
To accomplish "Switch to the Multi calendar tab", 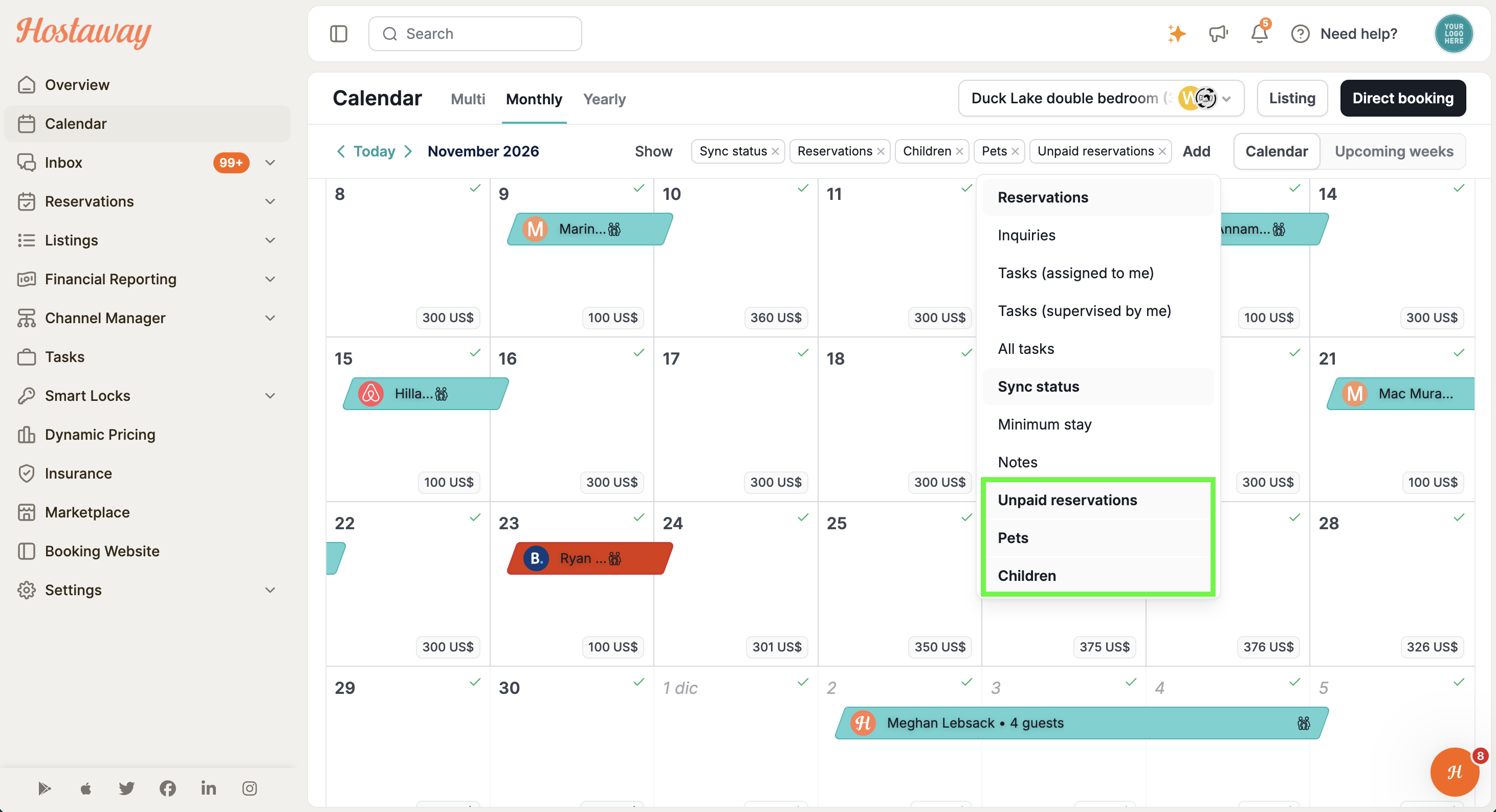I will 468,99.
